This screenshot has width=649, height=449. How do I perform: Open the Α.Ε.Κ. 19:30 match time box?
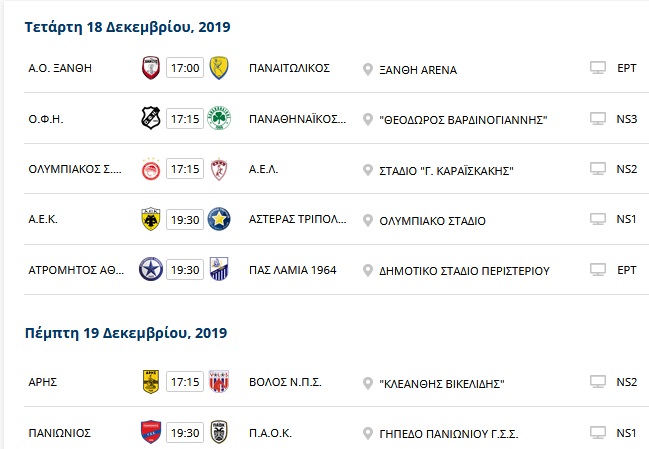[x=185, y=219]
